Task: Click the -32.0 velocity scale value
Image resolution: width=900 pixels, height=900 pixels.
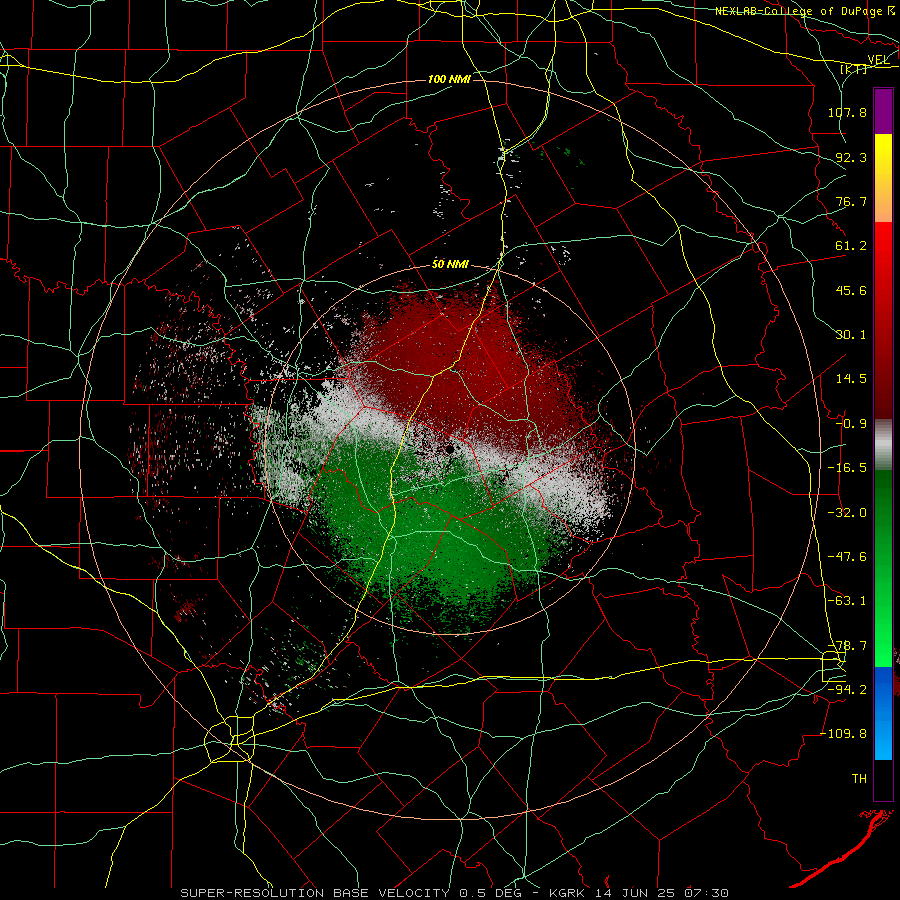Action: pyautogui.click(x=847, y=513)
